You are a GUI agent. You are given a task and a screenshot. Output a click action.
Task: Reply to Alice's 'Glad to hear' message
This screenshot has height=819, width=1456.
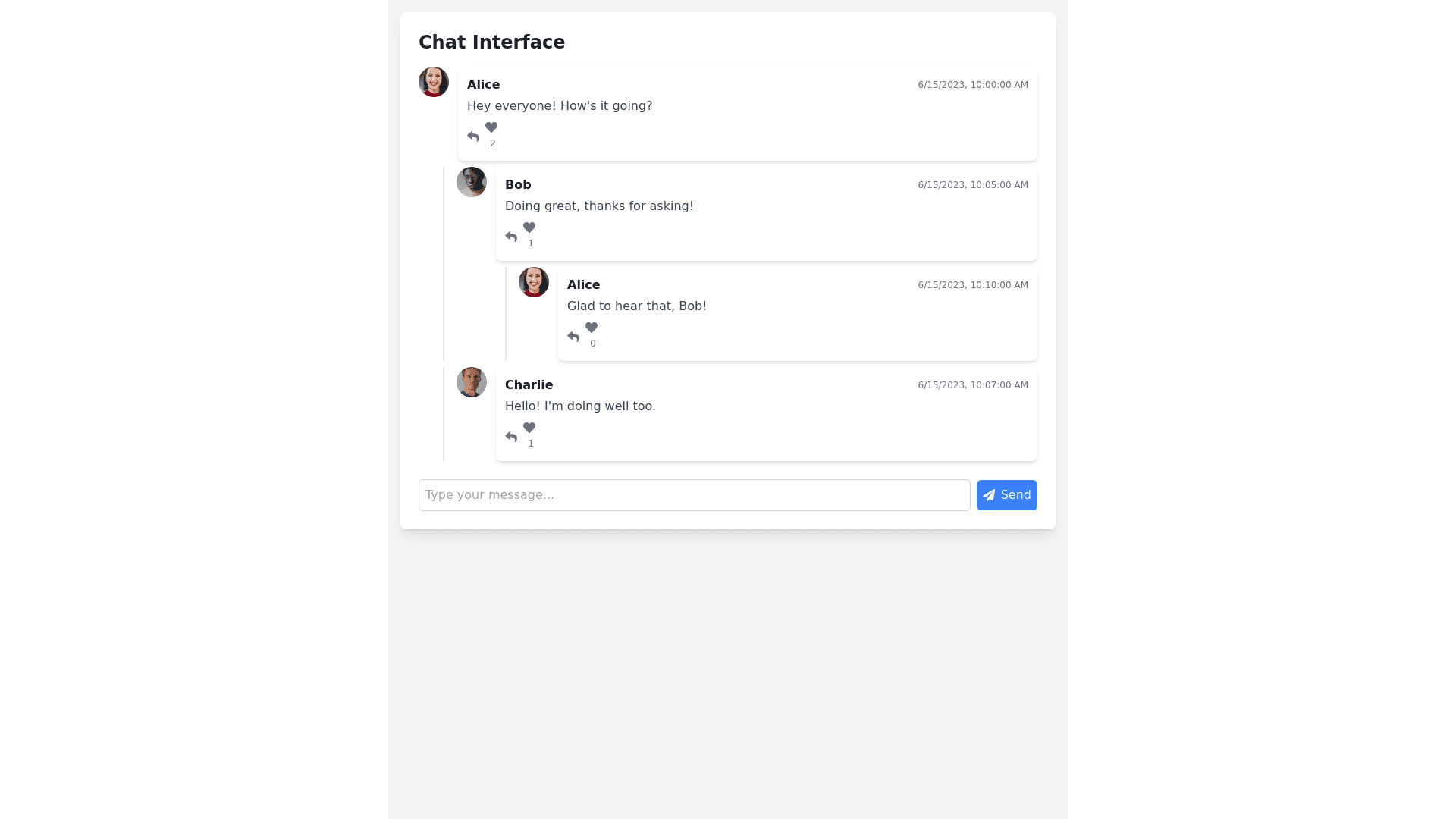pos(573,337)
